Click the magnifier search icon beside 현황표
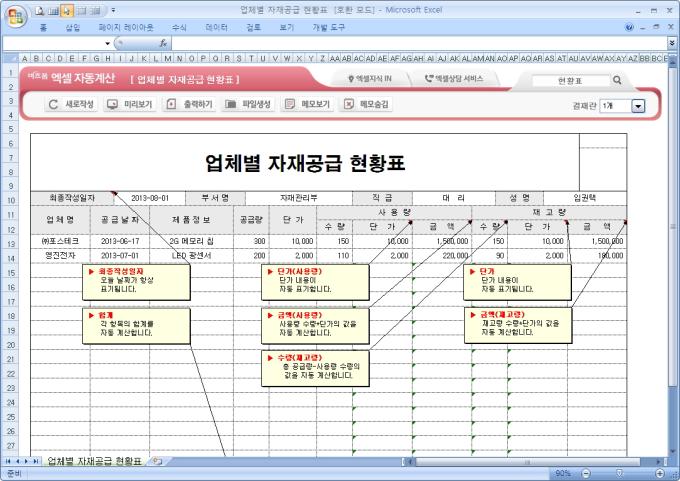680x481 pixels. tap(617, 80)
